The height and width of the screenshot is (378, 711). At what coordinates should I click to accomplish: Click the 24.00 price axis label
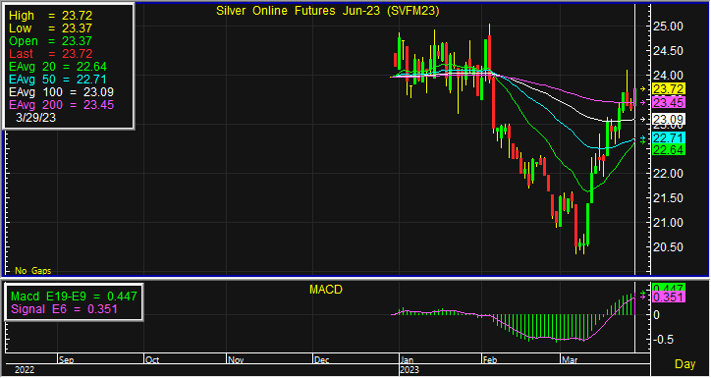667,75
